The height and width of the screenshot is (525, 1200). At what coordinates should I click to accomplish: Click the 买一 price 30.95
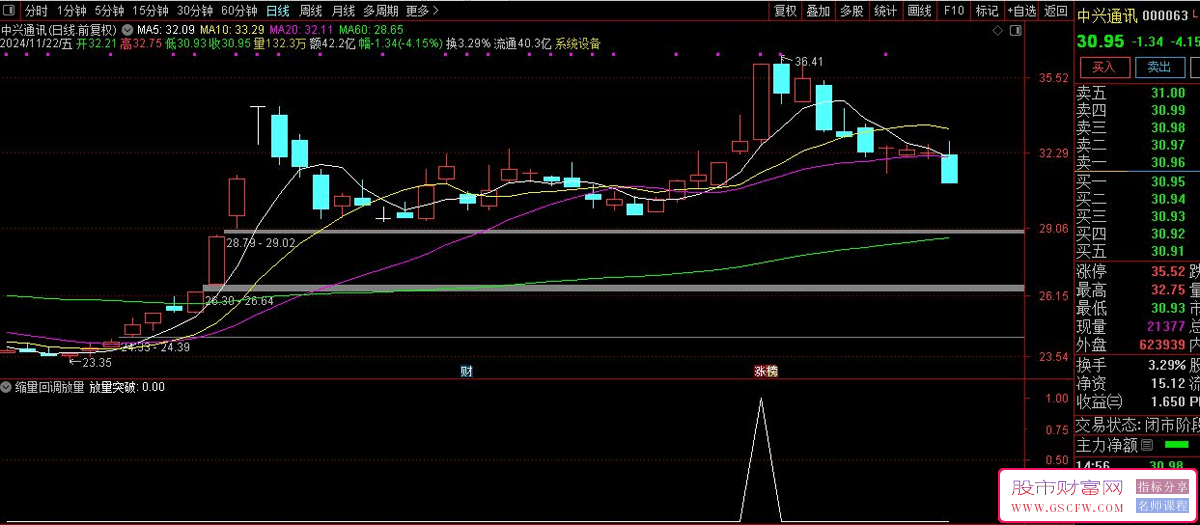[1168, 182]
